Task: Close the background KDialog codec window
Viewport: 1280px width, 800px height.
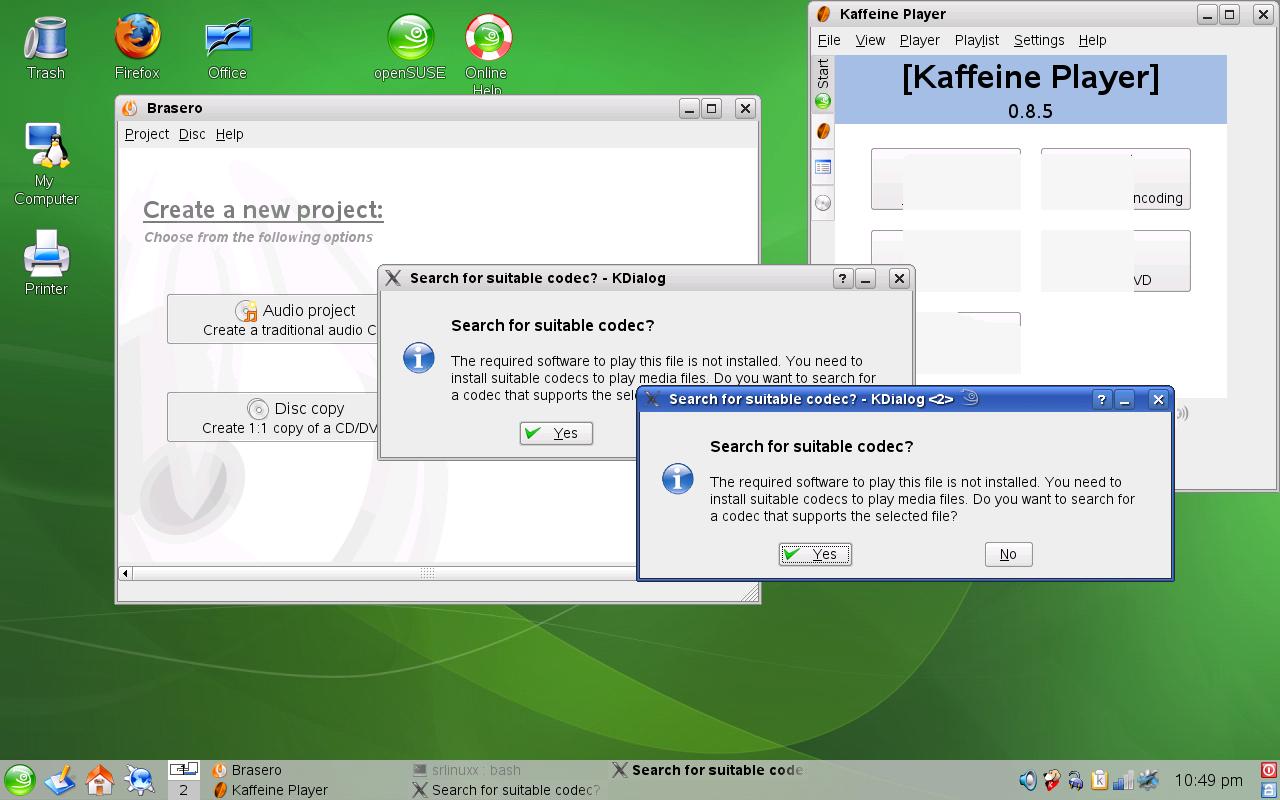Action: [899, 278]
